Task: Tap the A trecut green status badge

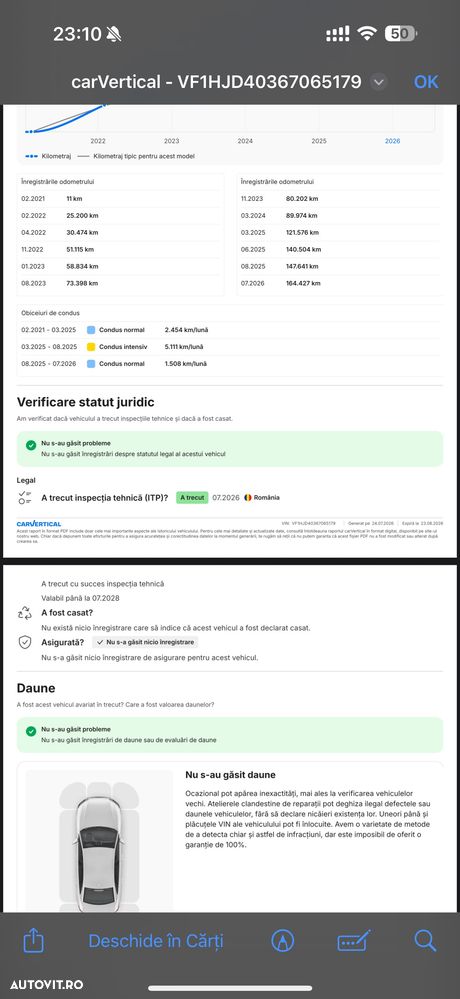Action: [x=192, y=498]
